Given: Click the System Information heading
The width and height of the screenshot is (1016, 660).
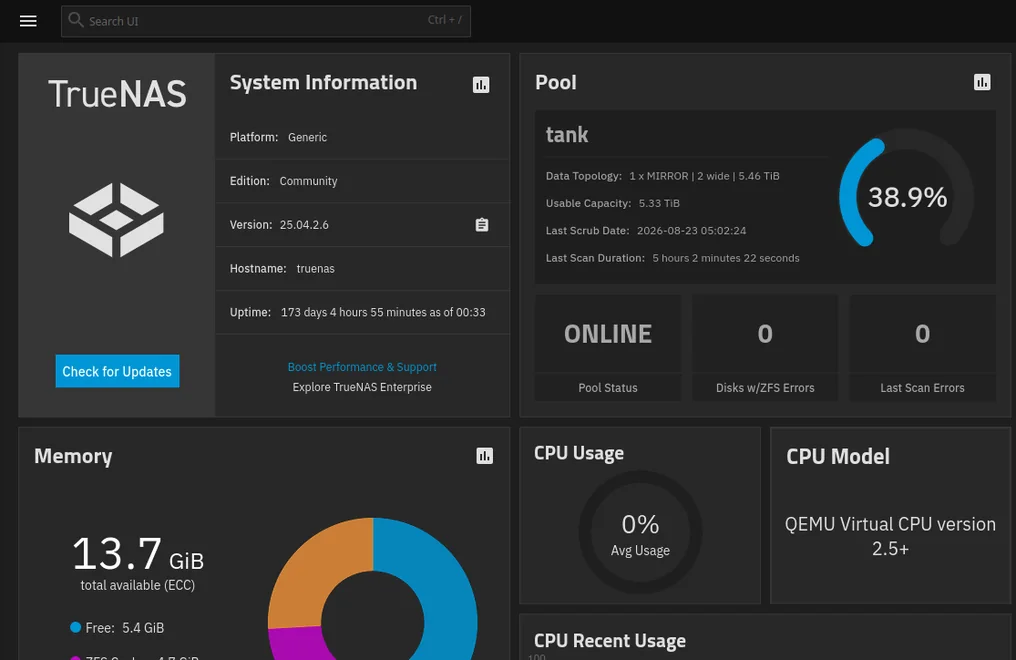Looking at the screenshot, I should coord(323,83).
